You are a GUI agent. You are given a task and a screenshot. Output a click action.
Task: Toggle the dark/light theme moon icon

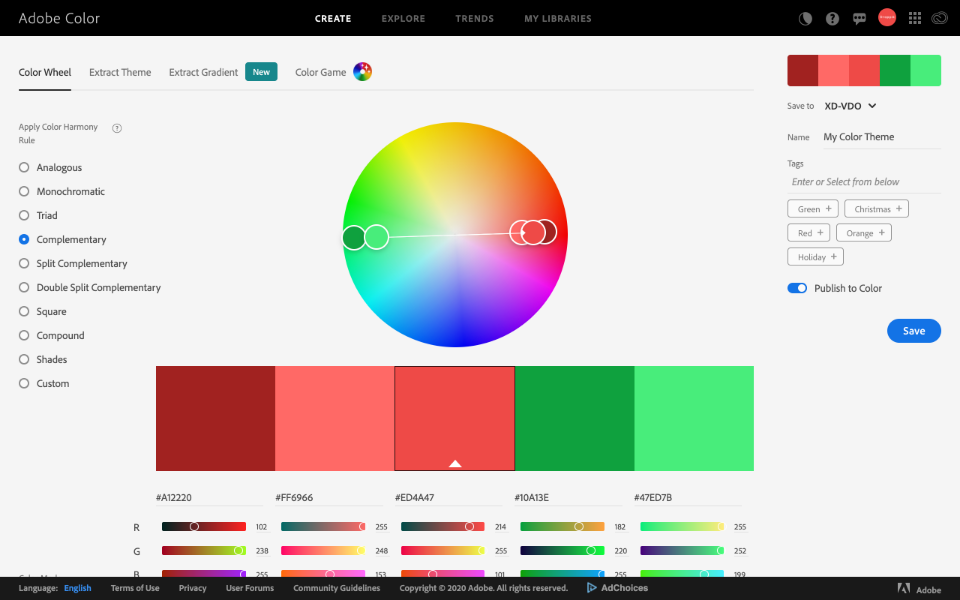point(806,18)
